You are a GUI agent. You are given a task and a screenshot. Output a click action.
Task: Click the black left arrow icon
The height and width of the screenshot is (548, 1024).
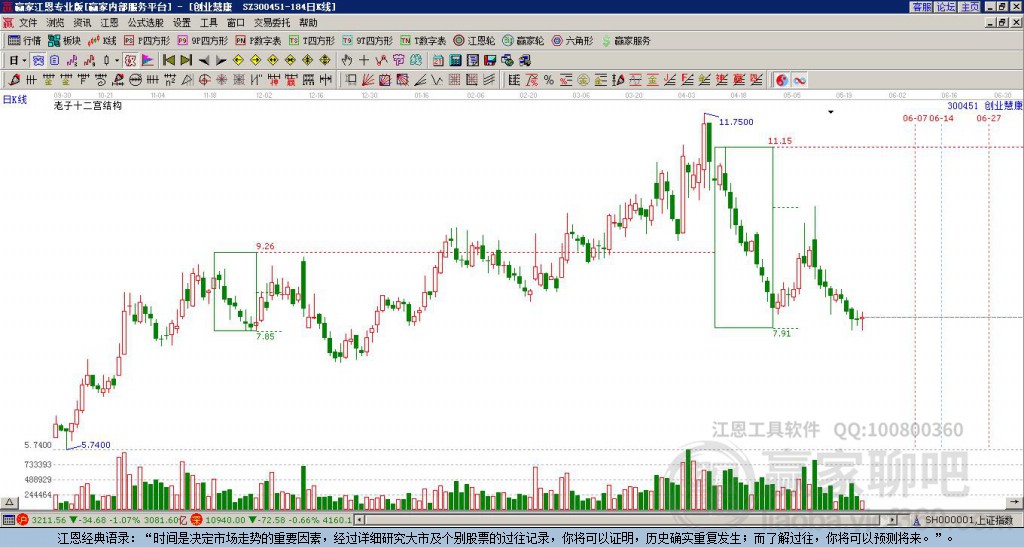(204, 61)
